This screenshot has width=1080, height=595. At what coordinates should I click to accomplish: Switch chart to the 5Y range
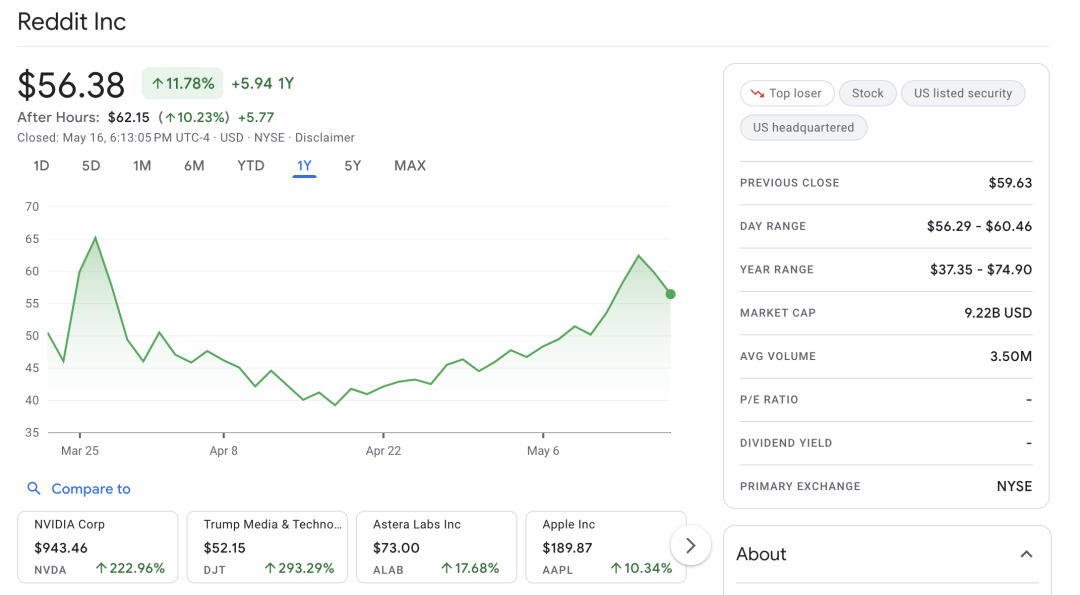pyautogui.click(x=353, y=166)
